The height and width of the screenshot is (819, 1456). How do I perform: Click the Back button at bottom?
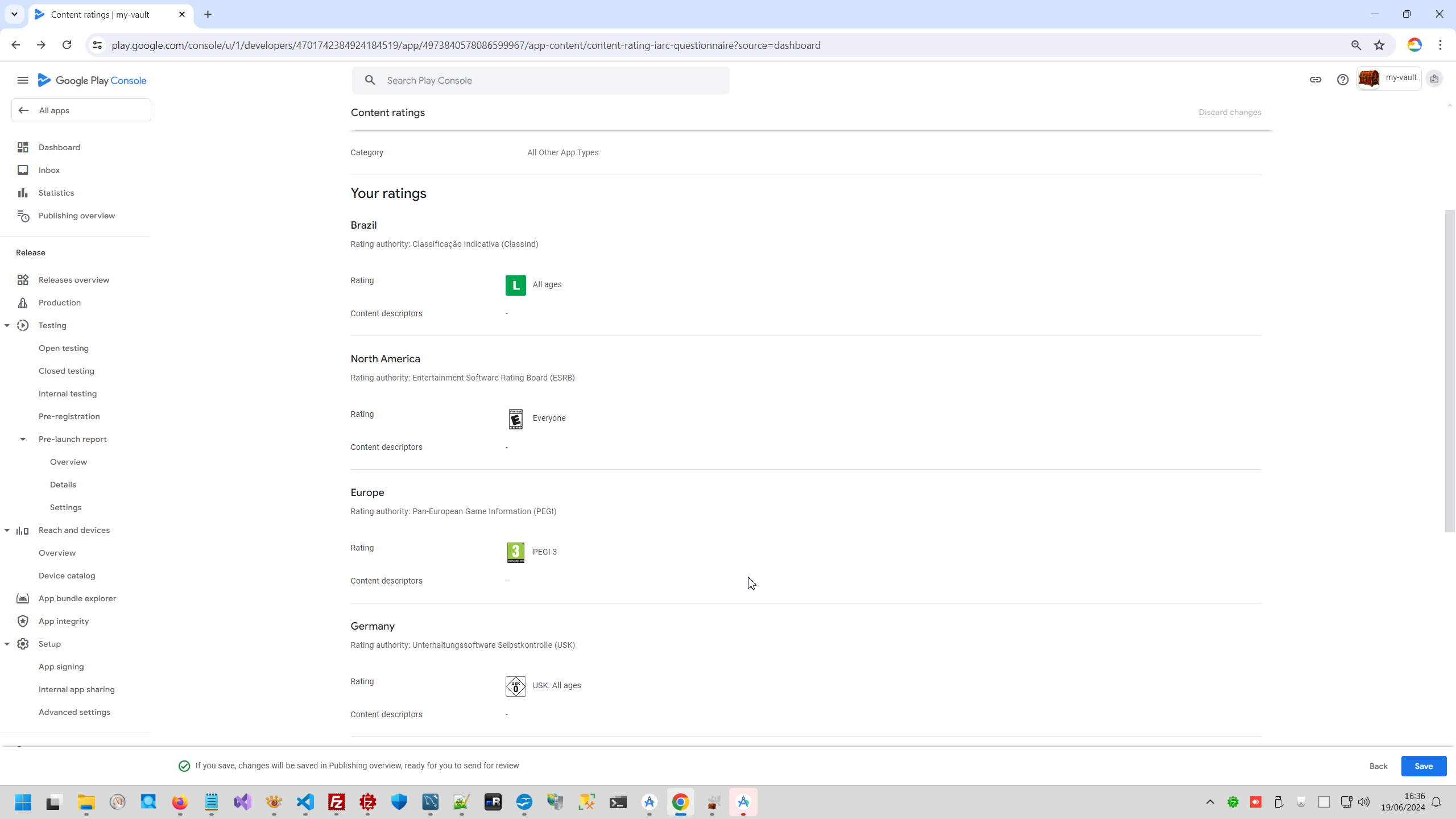click(1378, 766)
